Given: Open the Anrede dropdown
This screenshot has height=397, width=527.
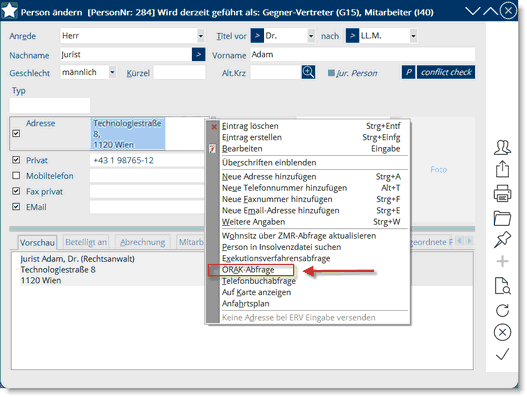Looking at the screenshot, I should 201,36.
